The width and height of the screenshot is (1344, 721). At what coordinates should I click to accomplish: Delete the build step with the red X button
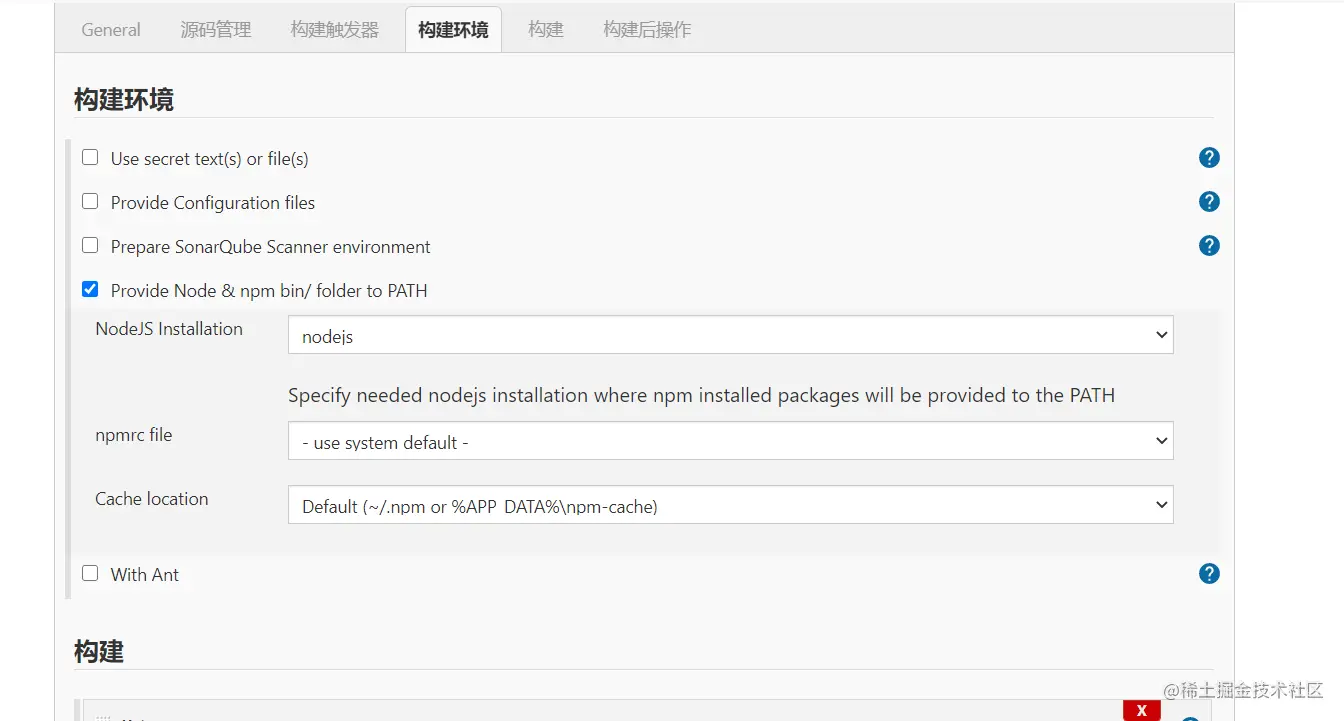pyautogui.click(x=1141, y=711)
